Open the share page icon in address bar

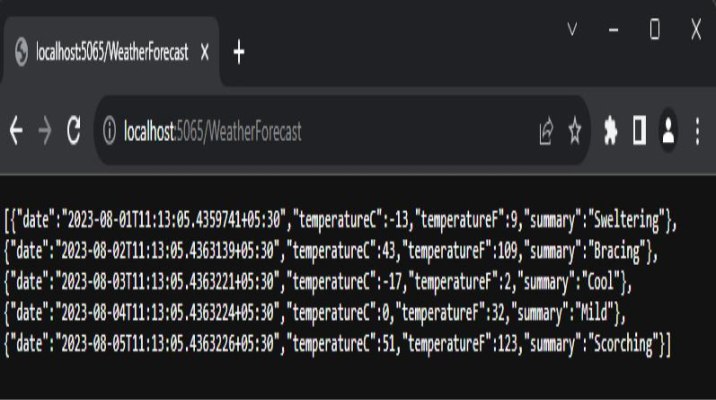click(546, 131)
